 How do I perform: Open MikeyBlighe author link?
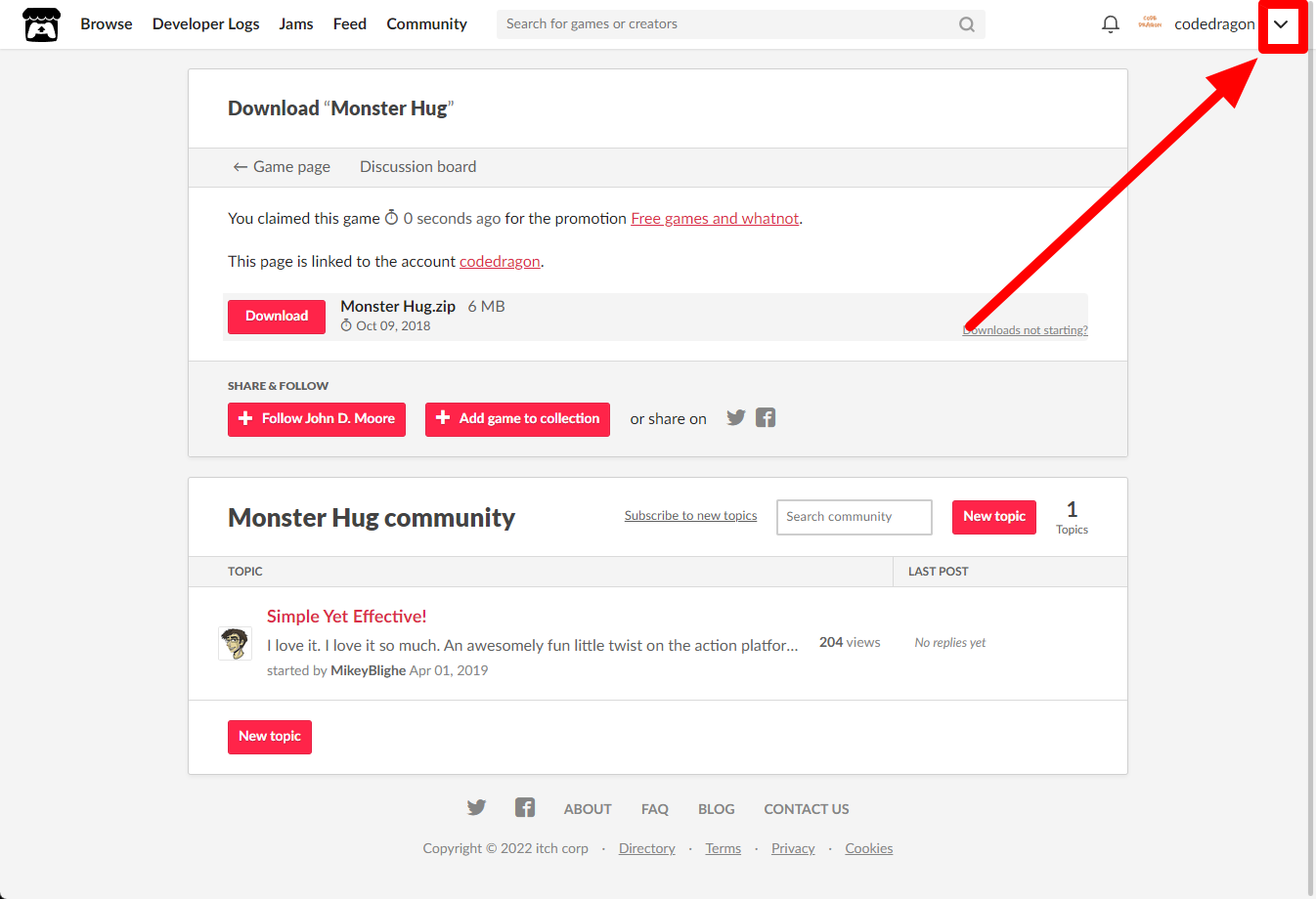pos(369,670)
